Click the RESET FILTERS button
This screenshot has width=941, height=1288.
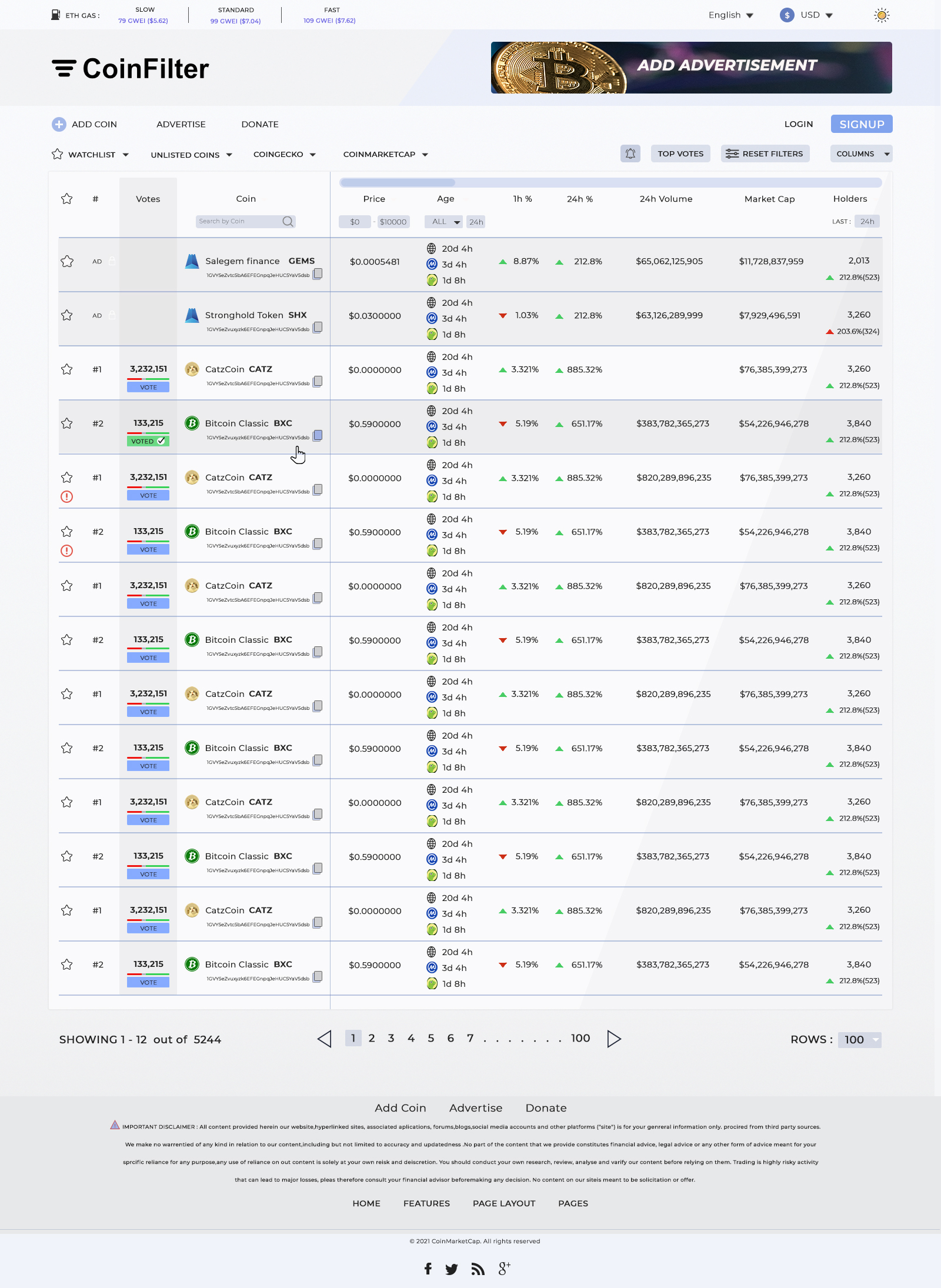point(765,154)
